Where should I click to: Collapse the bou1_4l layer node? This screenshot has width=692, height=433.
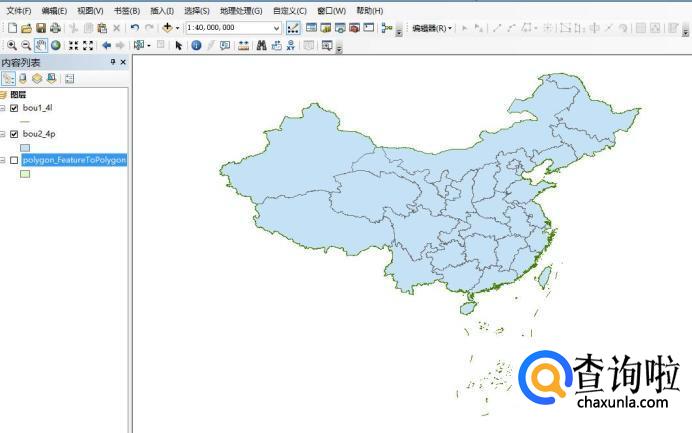tap(3, 108)
